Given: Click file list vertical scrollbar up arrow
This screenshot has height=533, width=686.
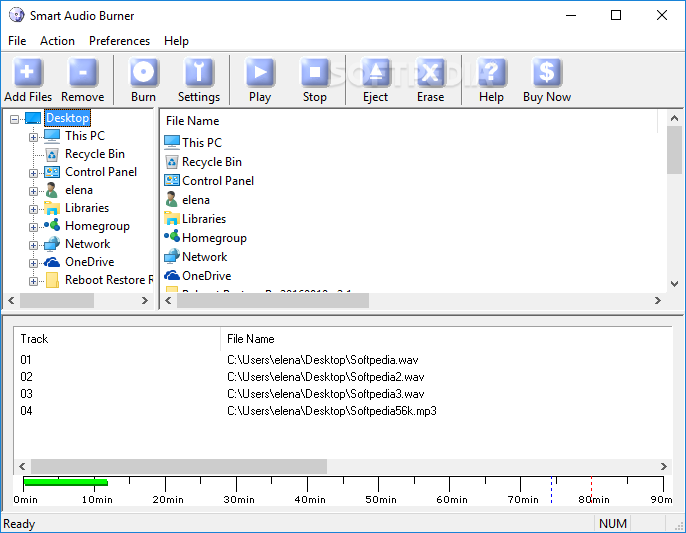Looking at the screenshot, I should pyautogui.click(x=675, y=118).
